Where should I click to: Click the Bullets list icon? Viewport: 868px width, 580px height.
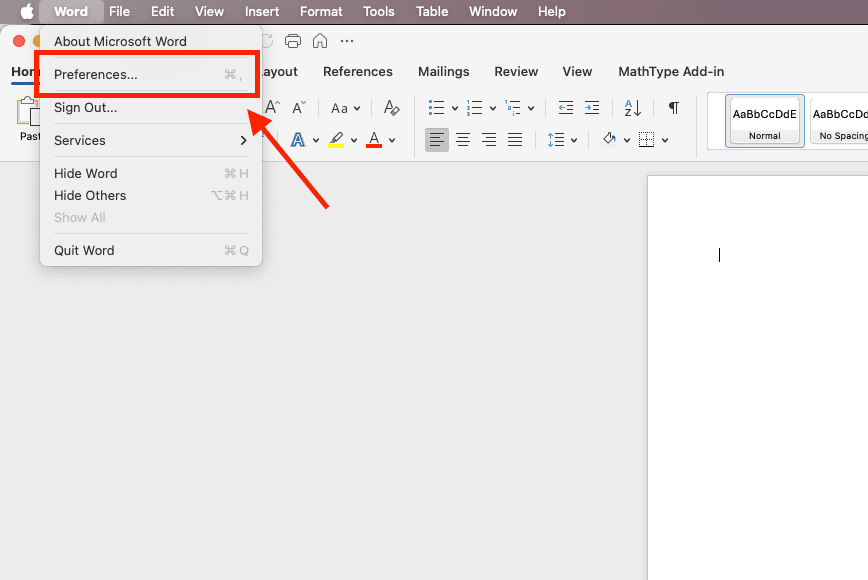[x=436, y=107]
